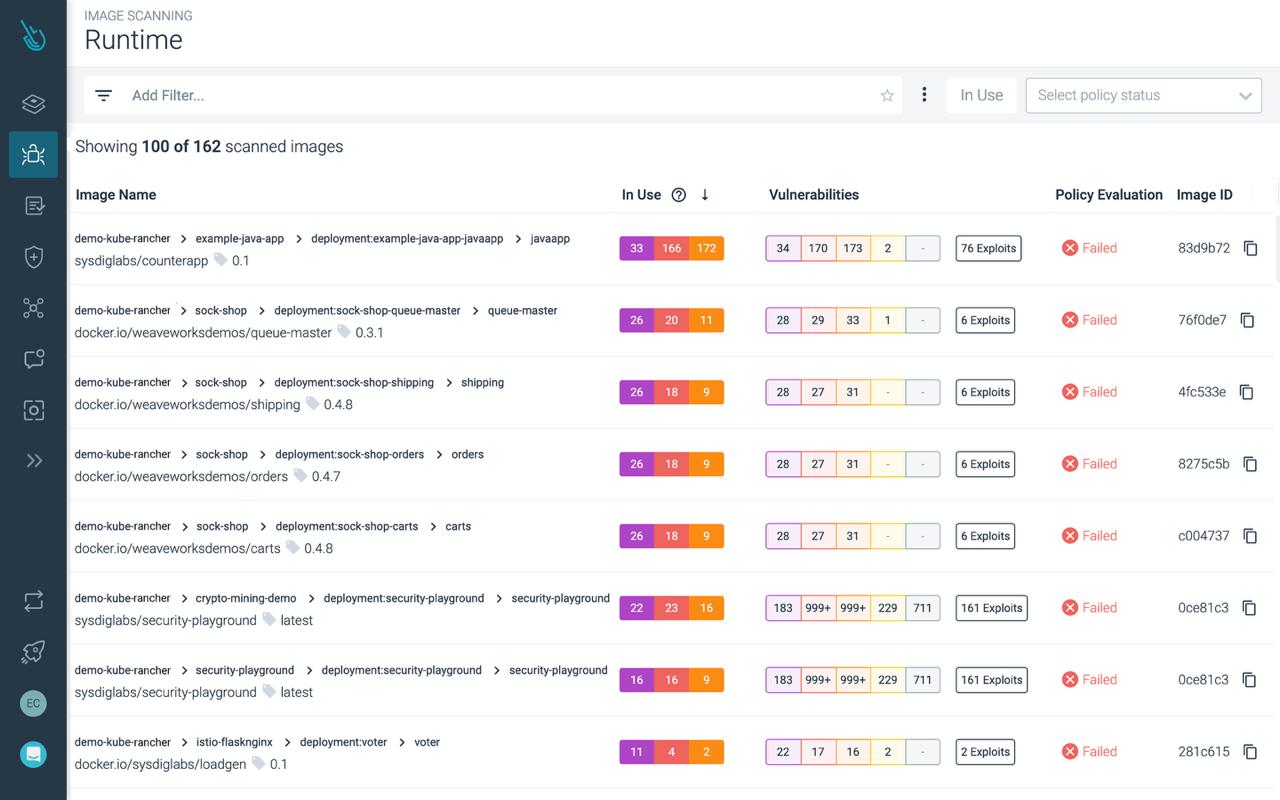Open the three-dot options menu beside filter bar

point(924,94)
